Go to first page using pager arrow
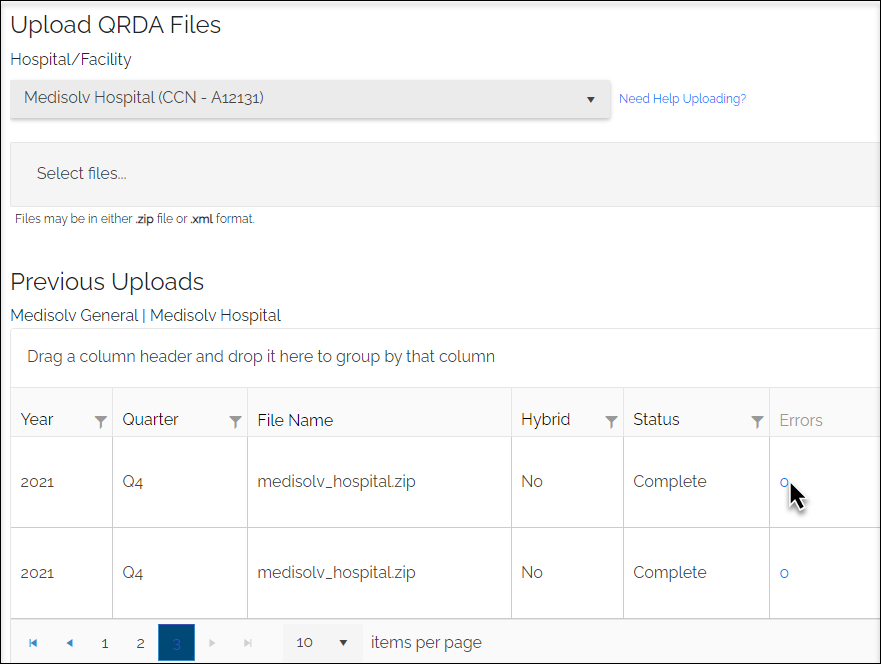The height and width of the screenshot is (664, 881). pyautogui.click(x=33, y=643)
